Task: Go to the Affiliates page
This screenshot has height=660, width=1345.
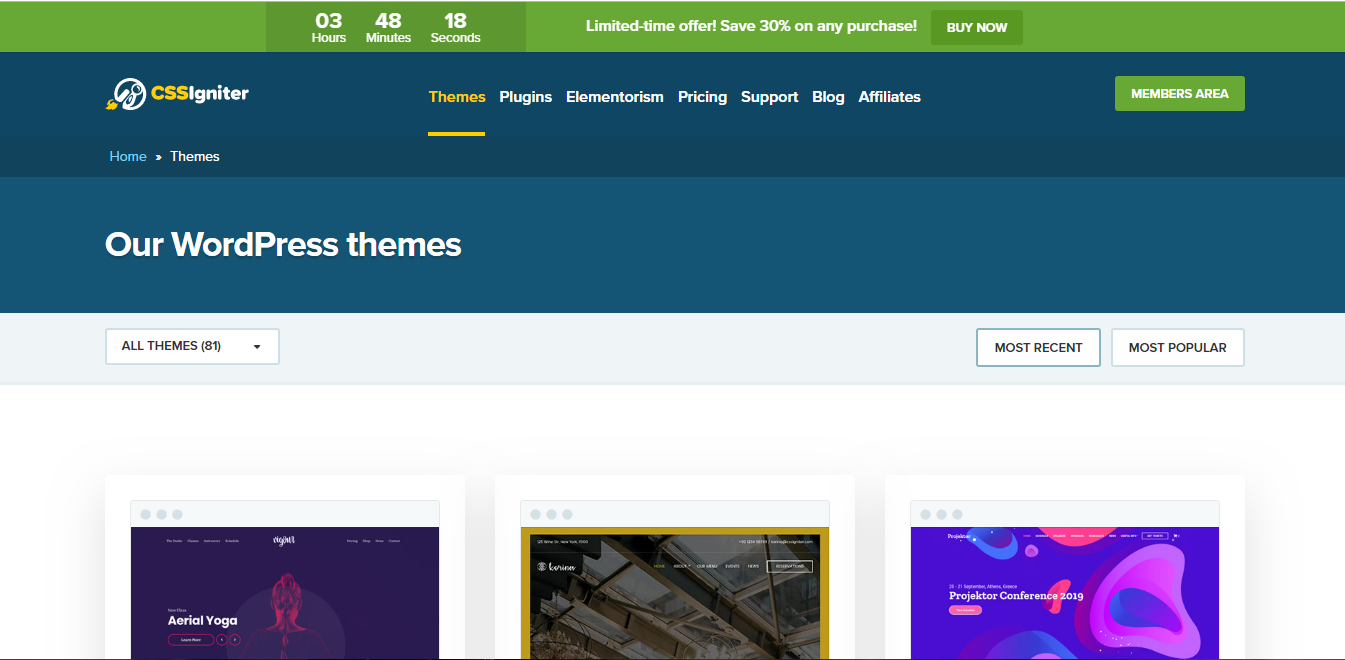Action: (889, 97)
